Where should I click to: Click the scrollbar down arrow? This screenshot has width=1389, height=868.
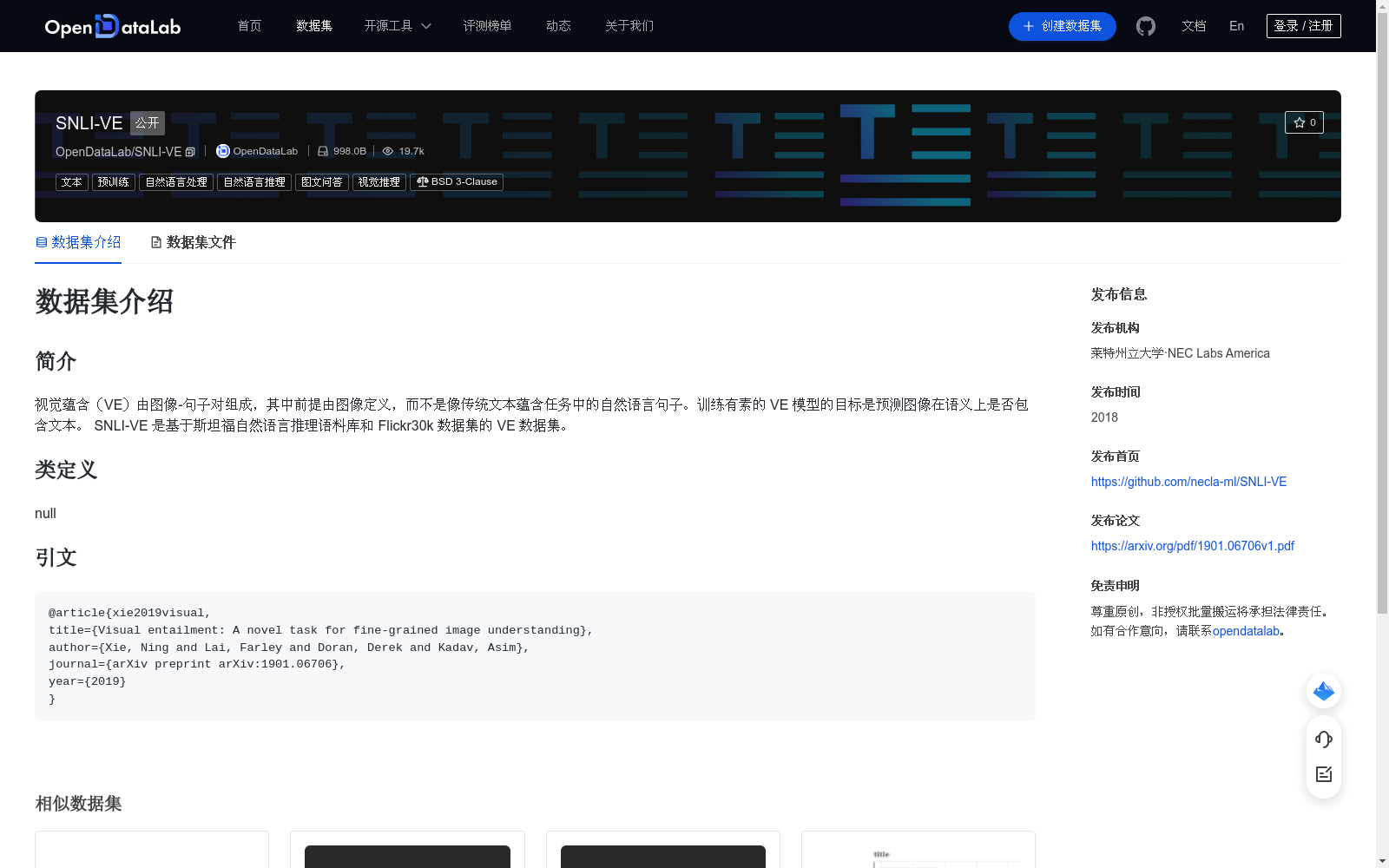pos(1382,861)
